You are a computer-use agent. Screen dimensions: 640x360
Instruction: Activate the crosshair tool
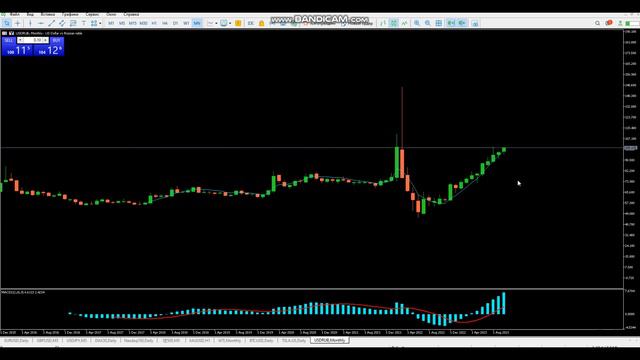pyautogui.click(x=18, y=23)
